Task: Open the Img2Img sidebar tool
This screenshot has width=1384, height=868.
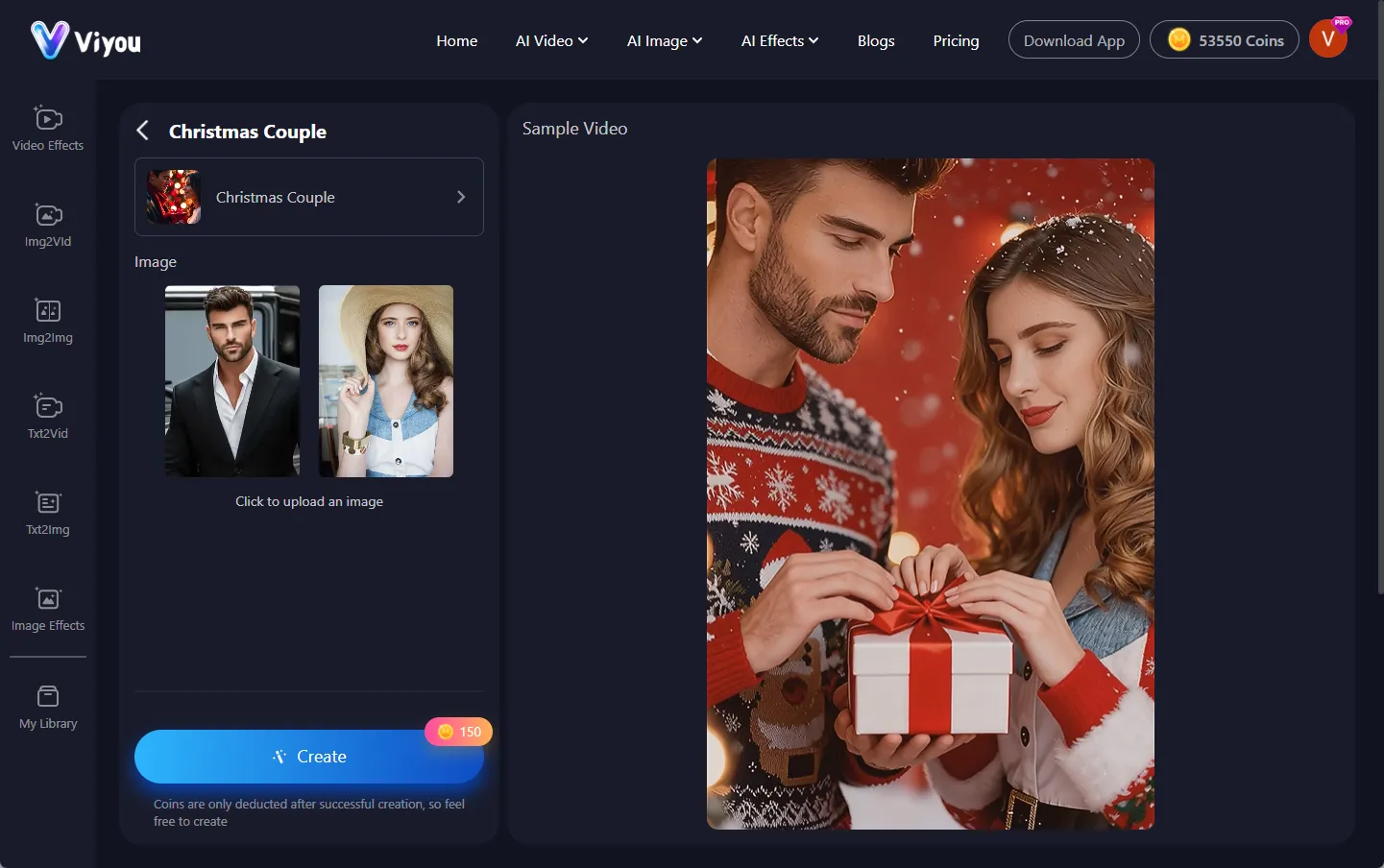Action: (48, 321)
